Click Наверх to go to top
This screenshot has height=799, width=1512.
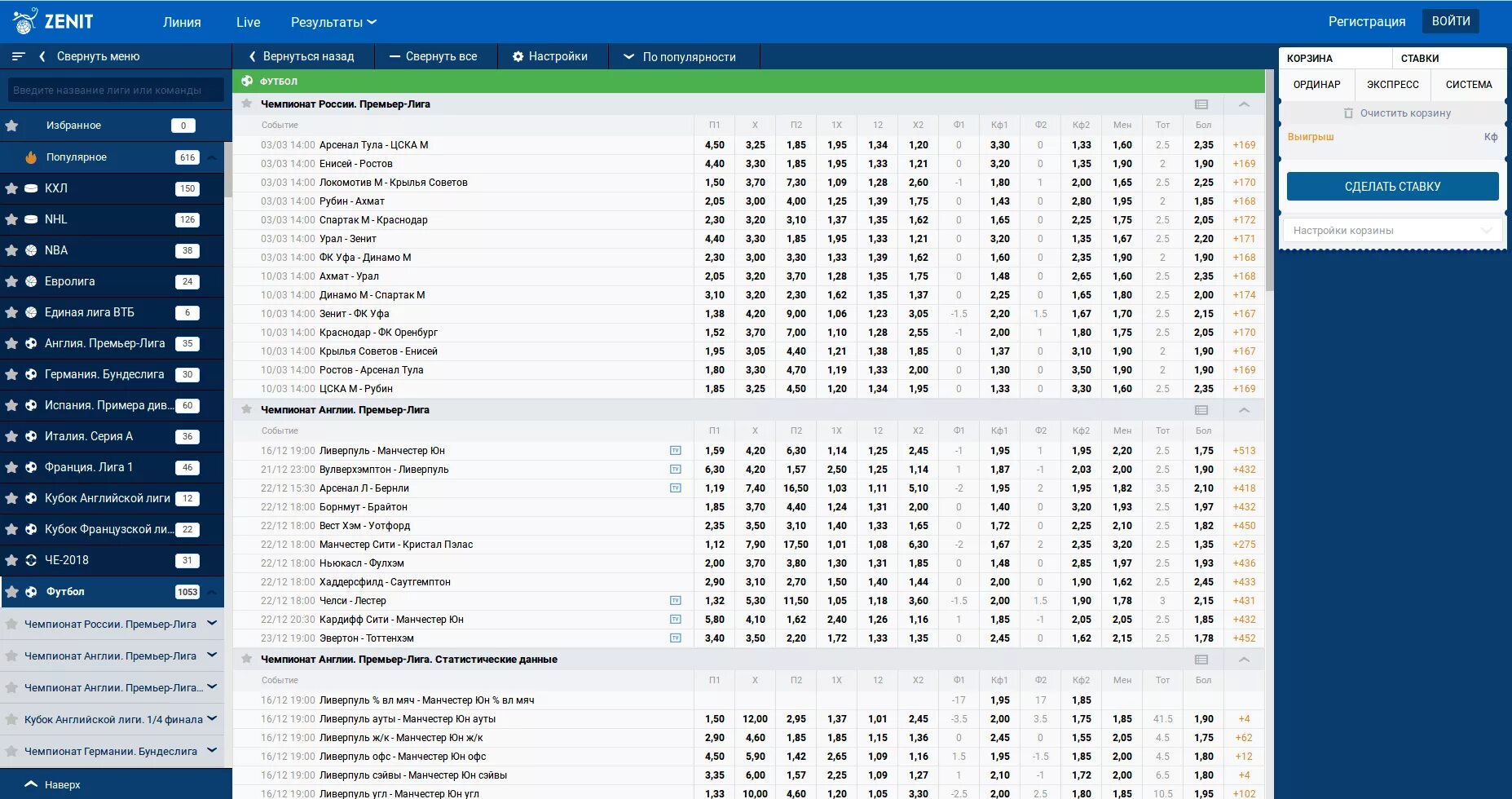[53, 784]
